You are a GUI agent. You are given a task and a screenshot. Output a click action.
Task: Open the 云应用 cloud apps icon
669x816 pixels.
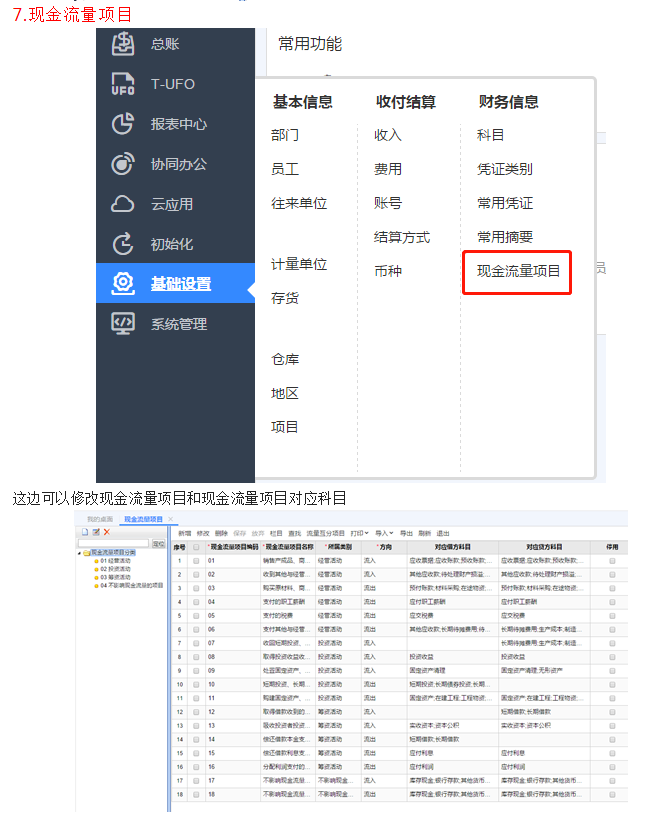[123, 204]
